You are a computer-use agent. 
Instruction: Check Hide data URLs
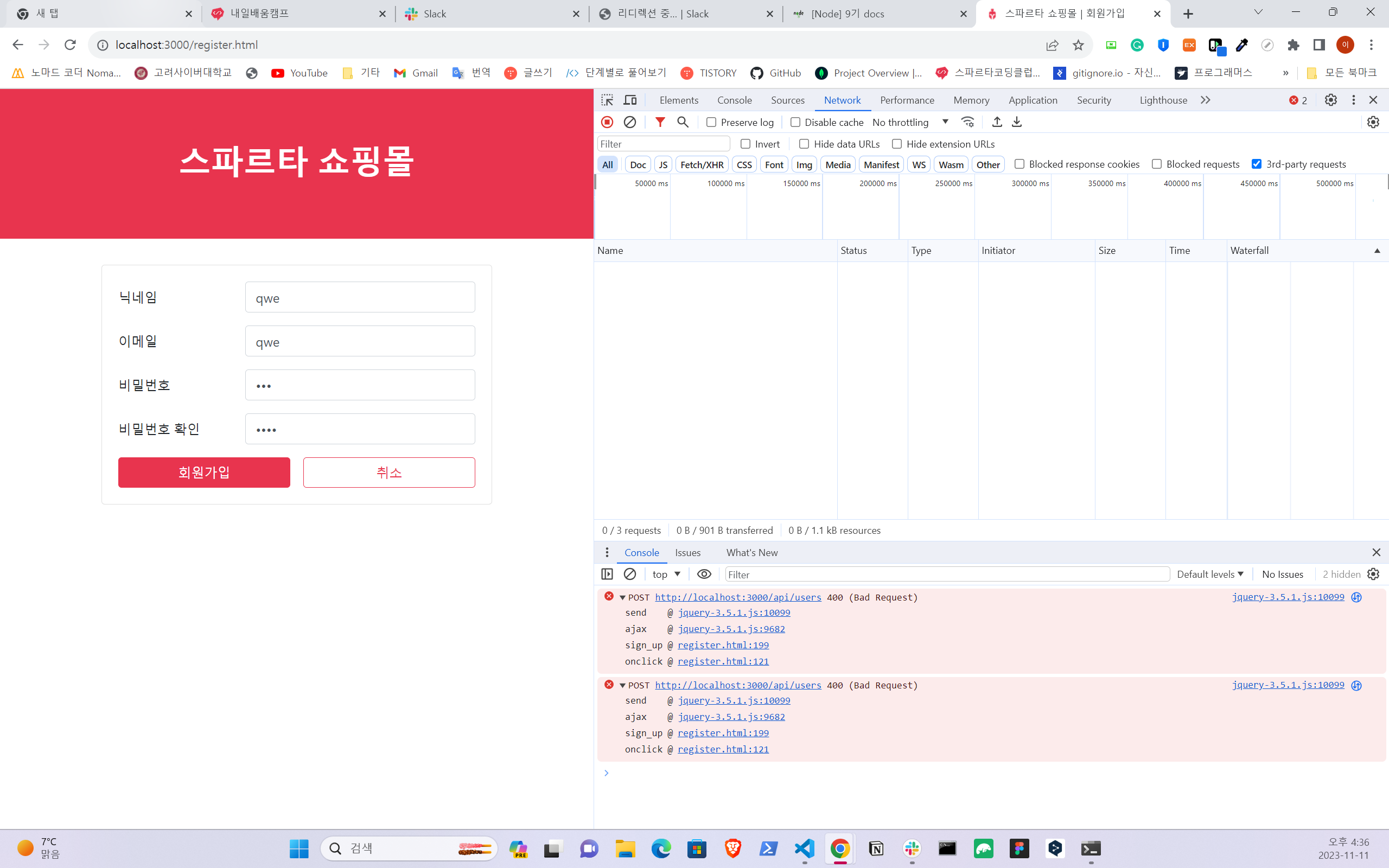tap(804, 144)
